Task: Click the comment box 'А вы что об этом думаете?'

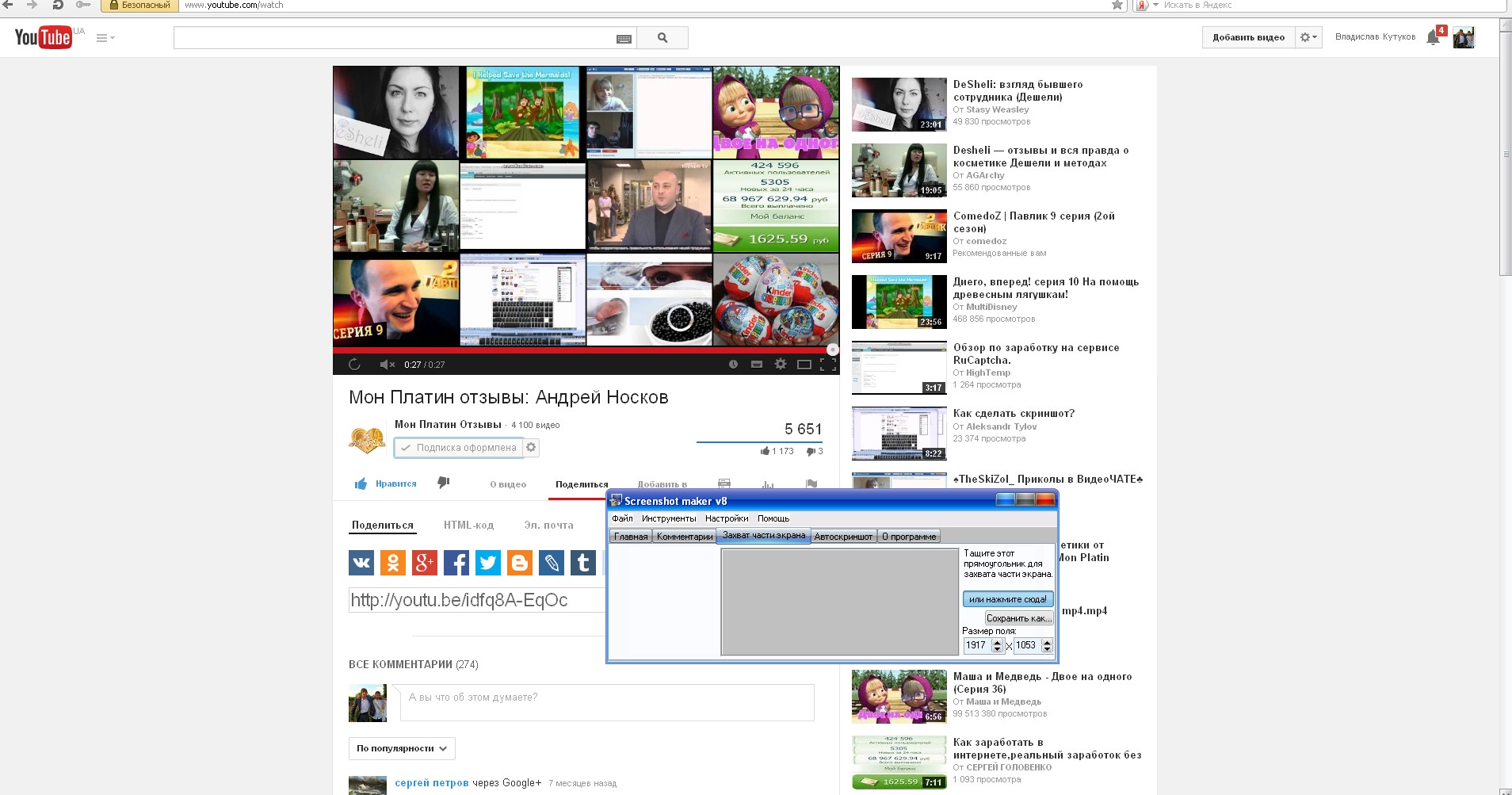Action: [607, 702]
